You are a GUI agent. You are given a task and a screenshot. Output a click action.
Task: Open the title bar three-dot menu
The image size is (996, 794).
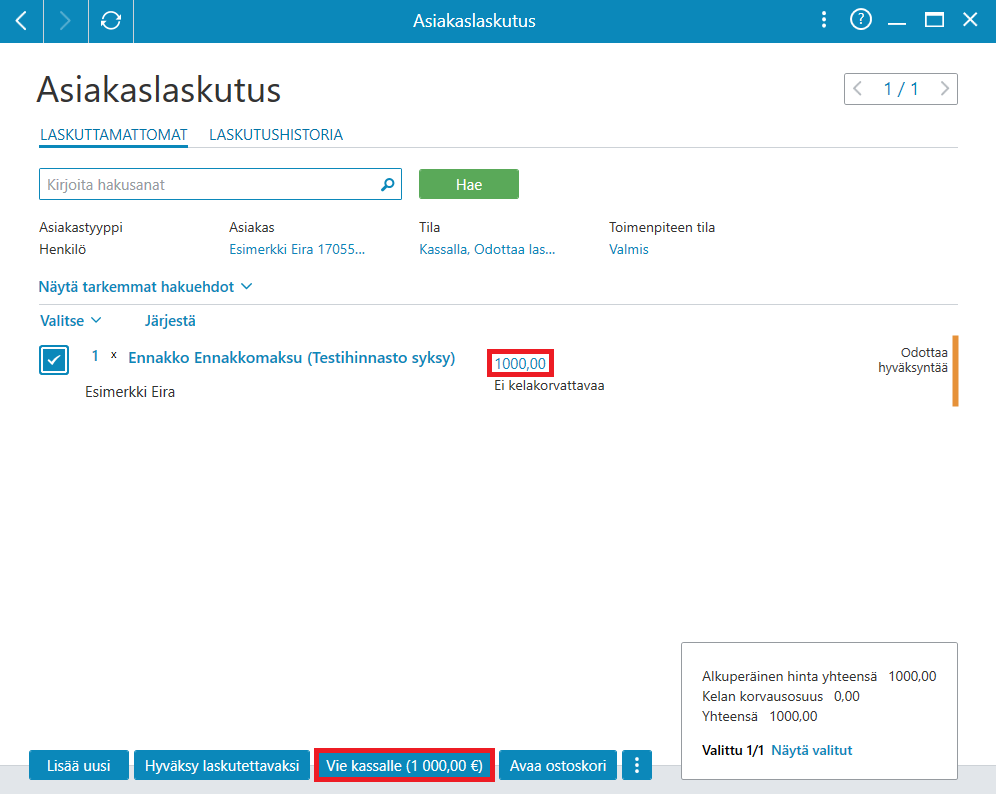pyautogui.click(x=824, y=20)
